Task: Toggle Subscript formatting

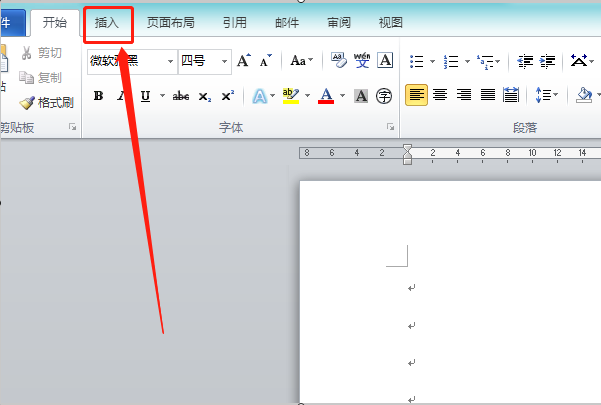Action: tap(205, 97)
